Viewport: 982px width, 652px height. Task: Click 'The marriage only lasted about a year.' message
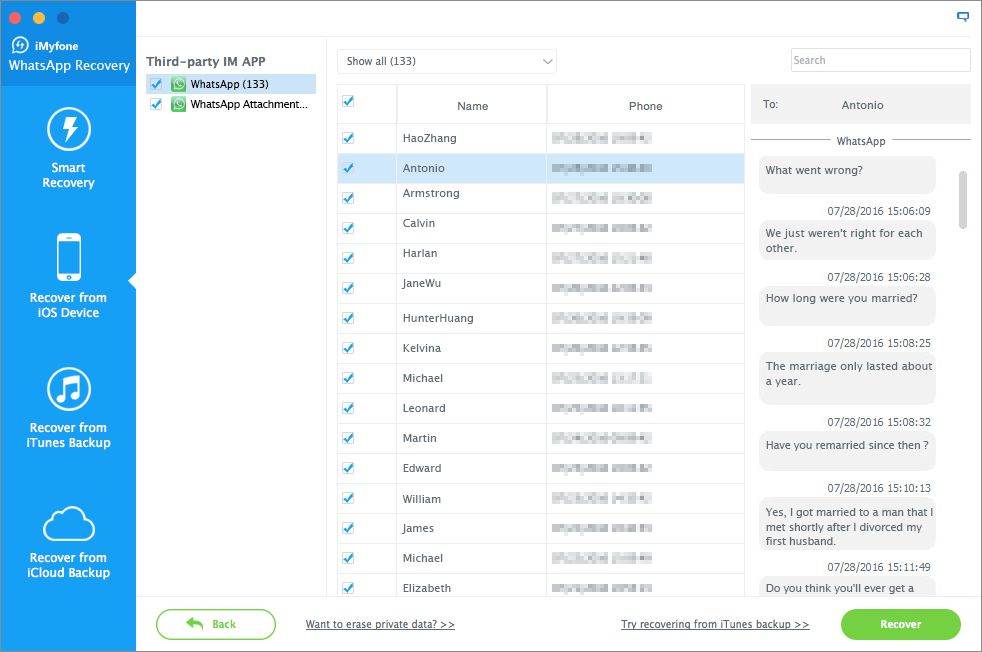click(x=847, y=378)
